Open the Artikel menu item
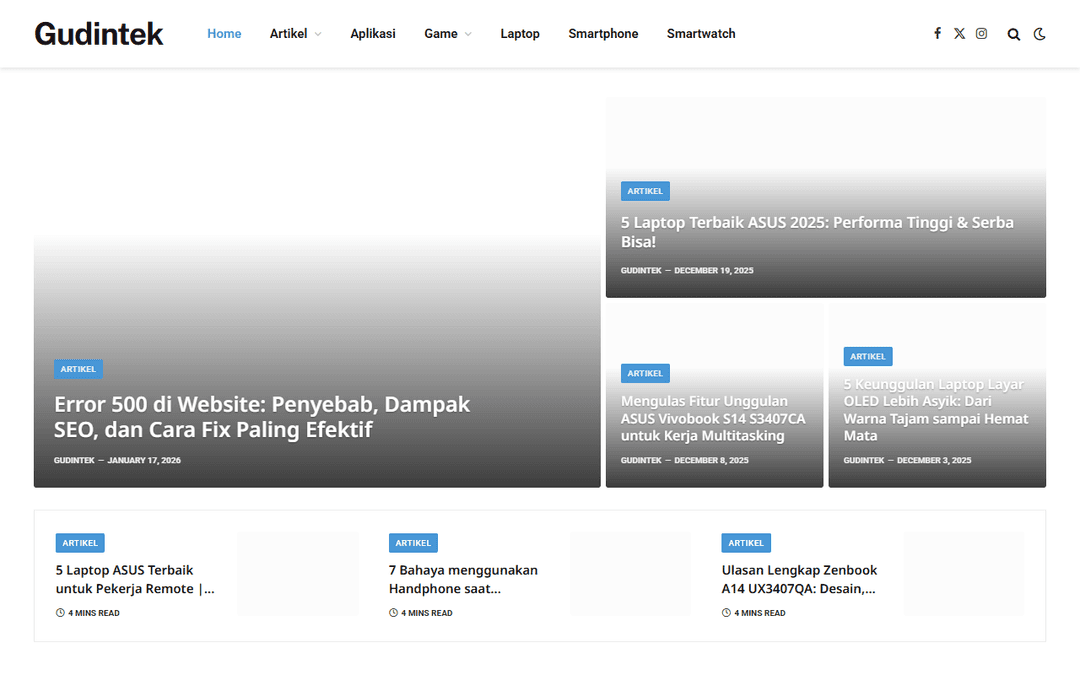 coord(288,34)
